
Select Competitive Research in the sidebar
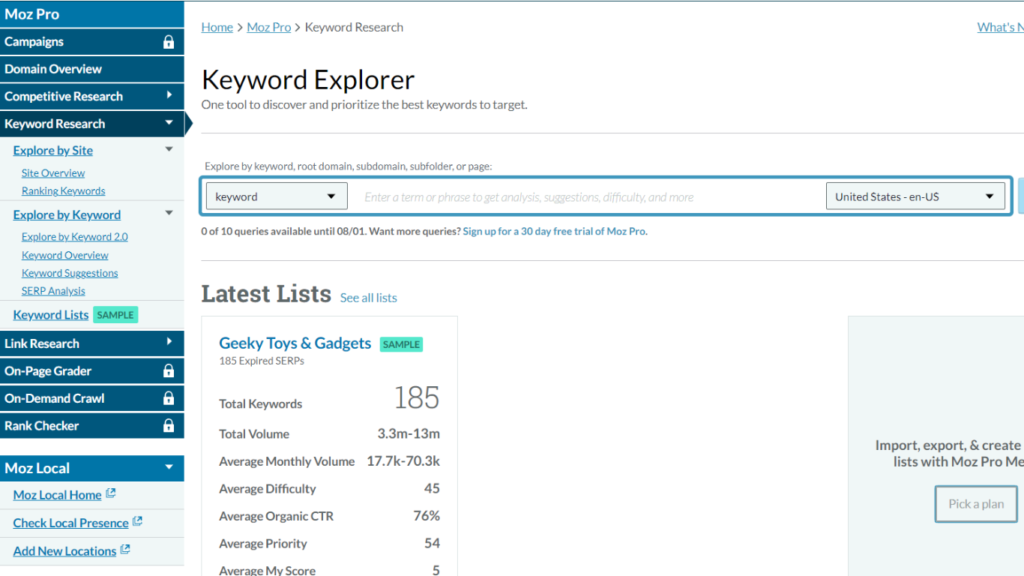(92, 97)
